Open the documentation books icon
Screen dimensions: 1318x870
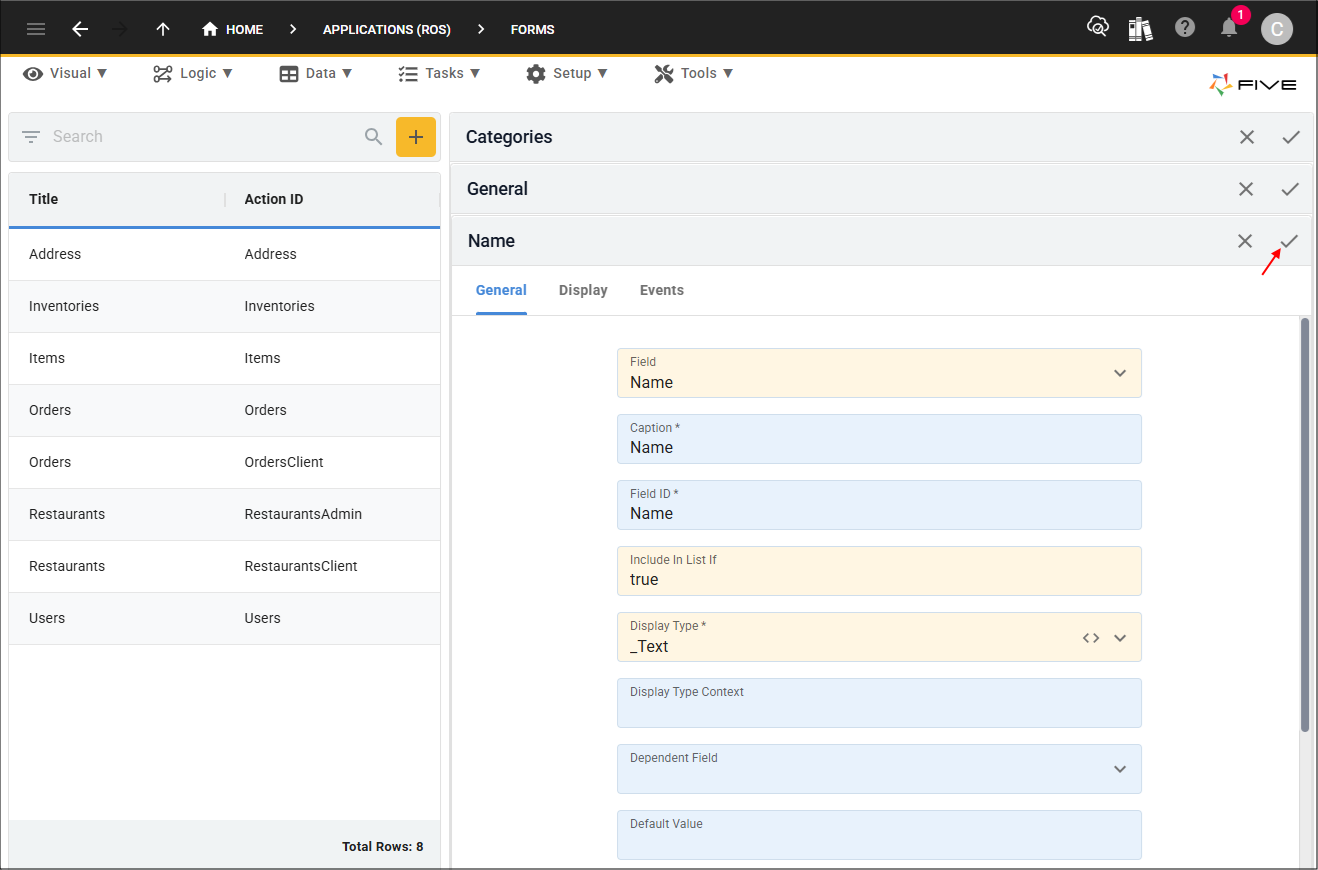[1140, 28]
